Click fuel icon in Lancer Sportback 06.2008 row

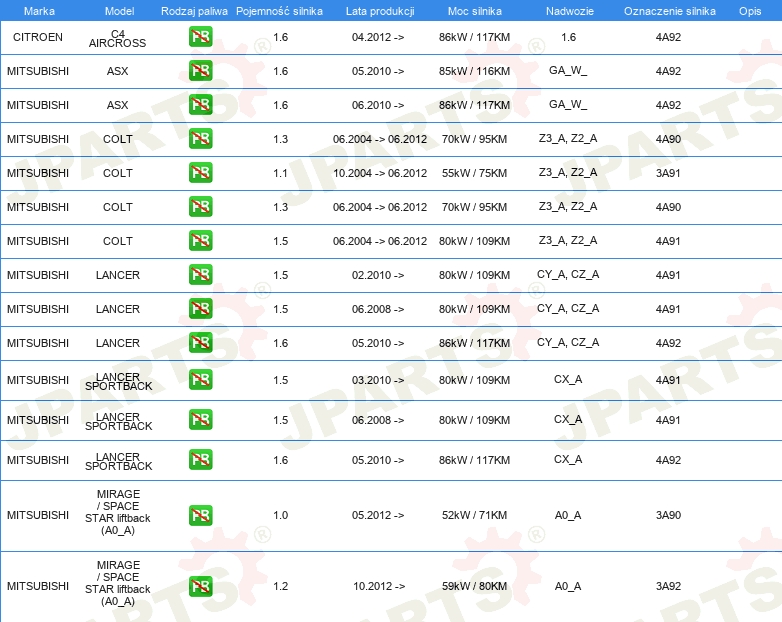coord(200,419)
